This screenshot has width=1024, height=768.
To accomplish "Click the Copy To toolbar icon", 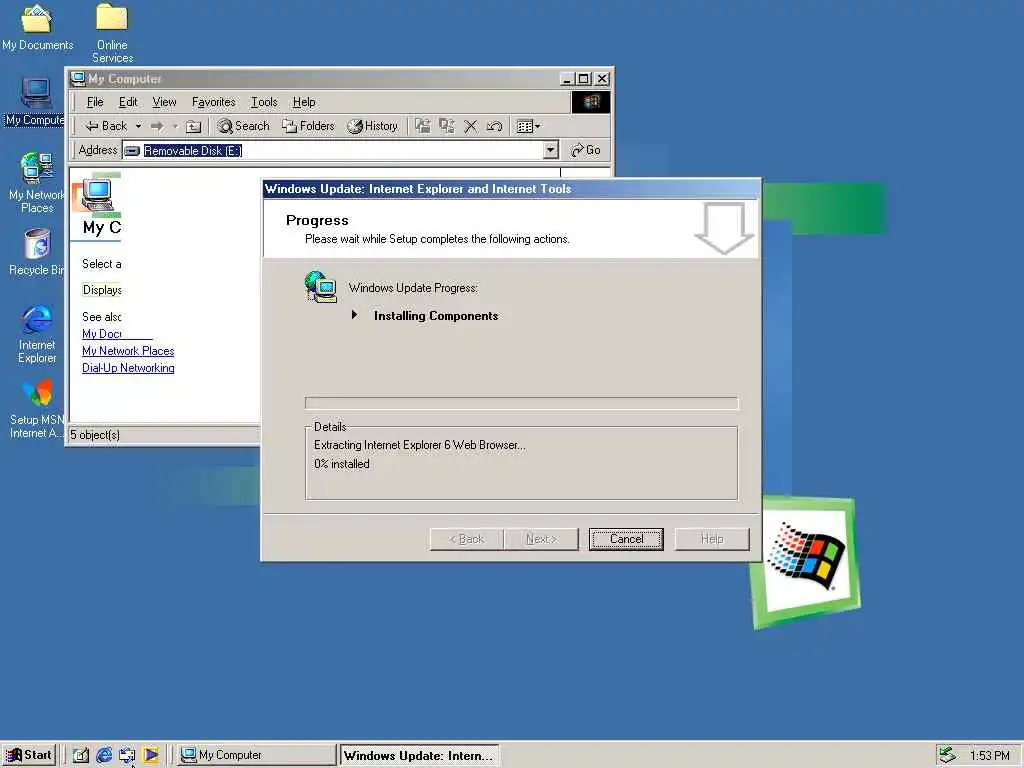I will tap(447, 126).
